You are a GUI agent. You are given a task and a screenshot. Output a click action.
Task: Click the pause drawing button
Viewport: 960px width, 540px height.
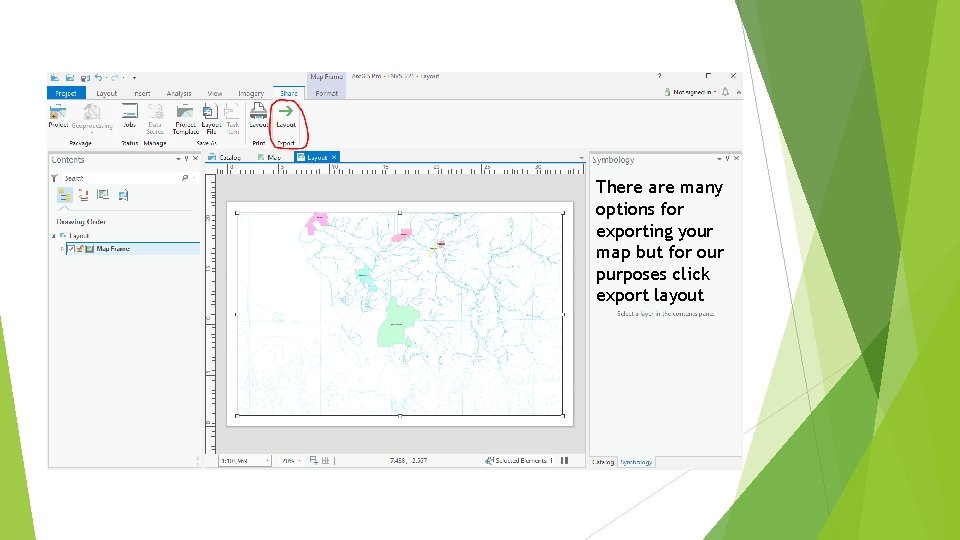(564, 460)
